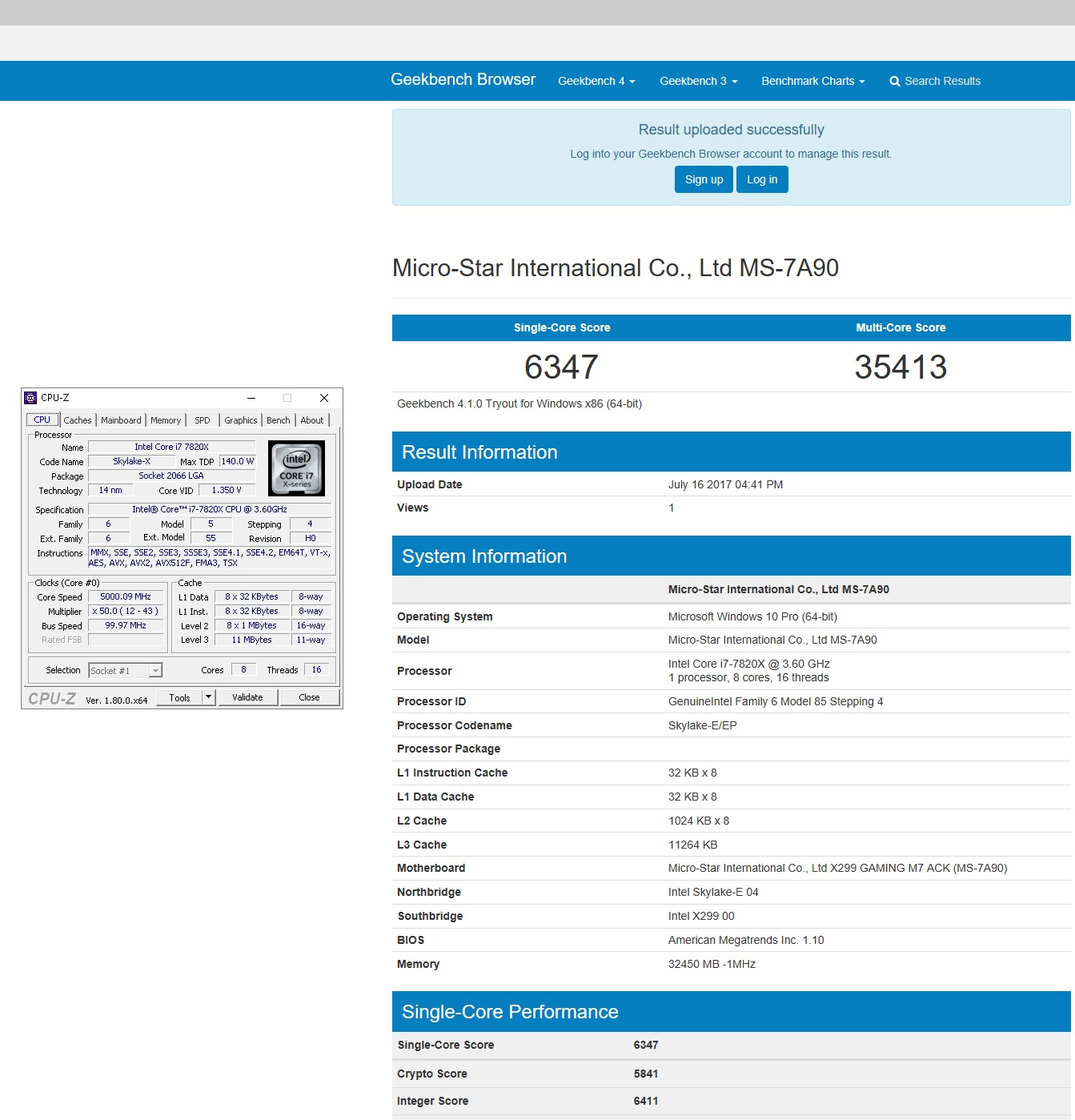1075x1120 pixels.
Task: Click the L1 Data cache '8 x 32 KBytes' value
Action: point(251,596)
